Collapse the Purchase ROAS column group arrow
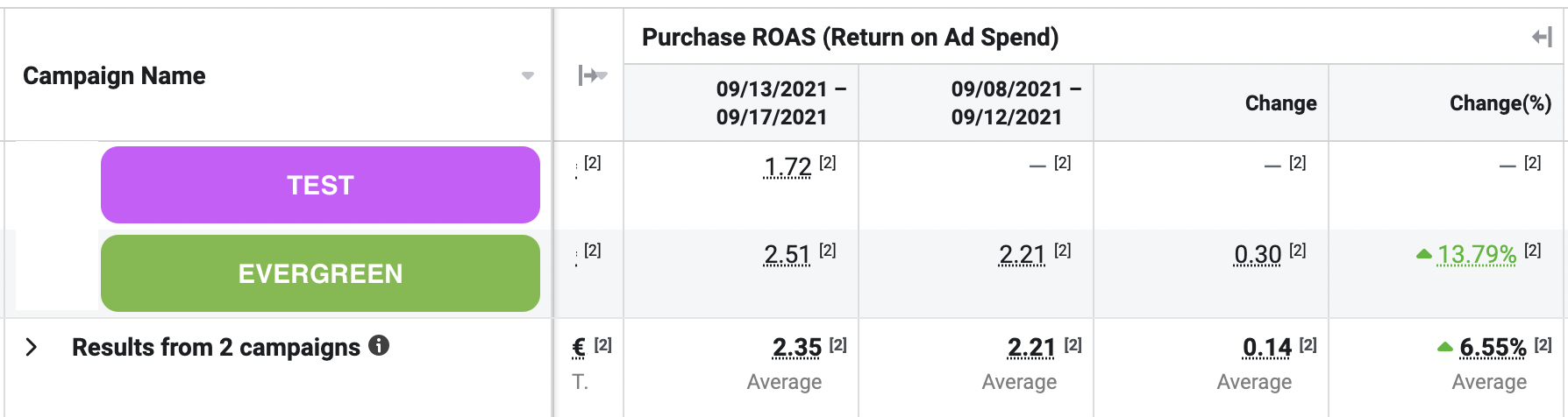The width and height of the screenshot is (1568, 417). pos(1542,37)
